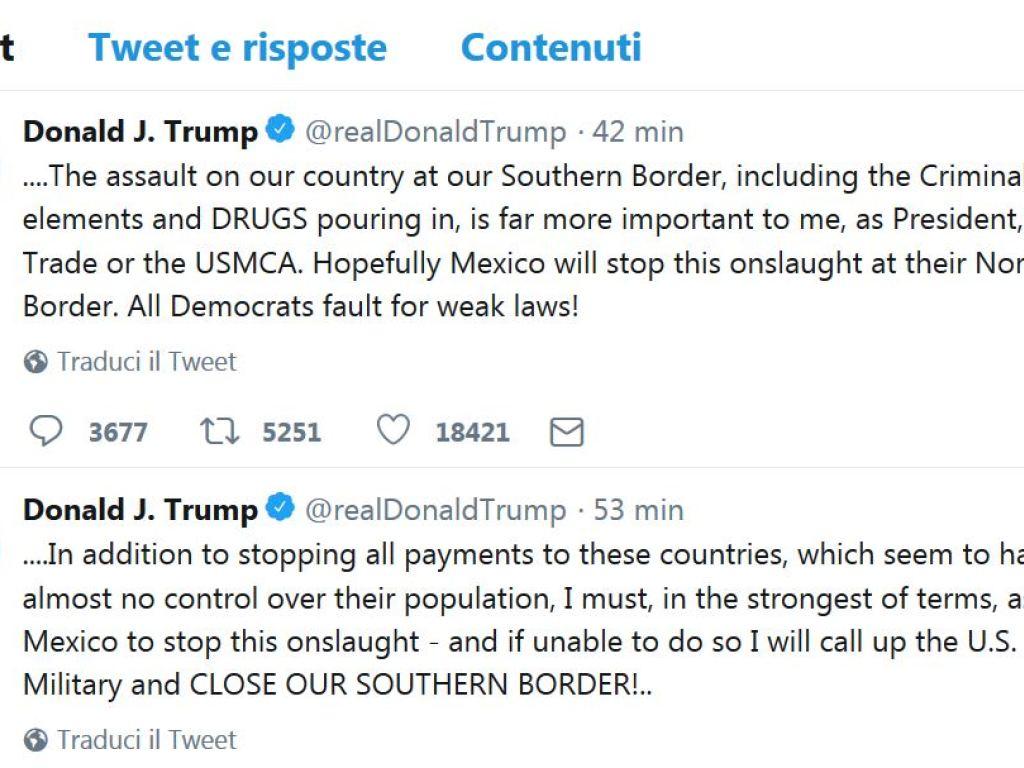
Task: Open the 42 min timestamp link
Action: tap(638, 131)
